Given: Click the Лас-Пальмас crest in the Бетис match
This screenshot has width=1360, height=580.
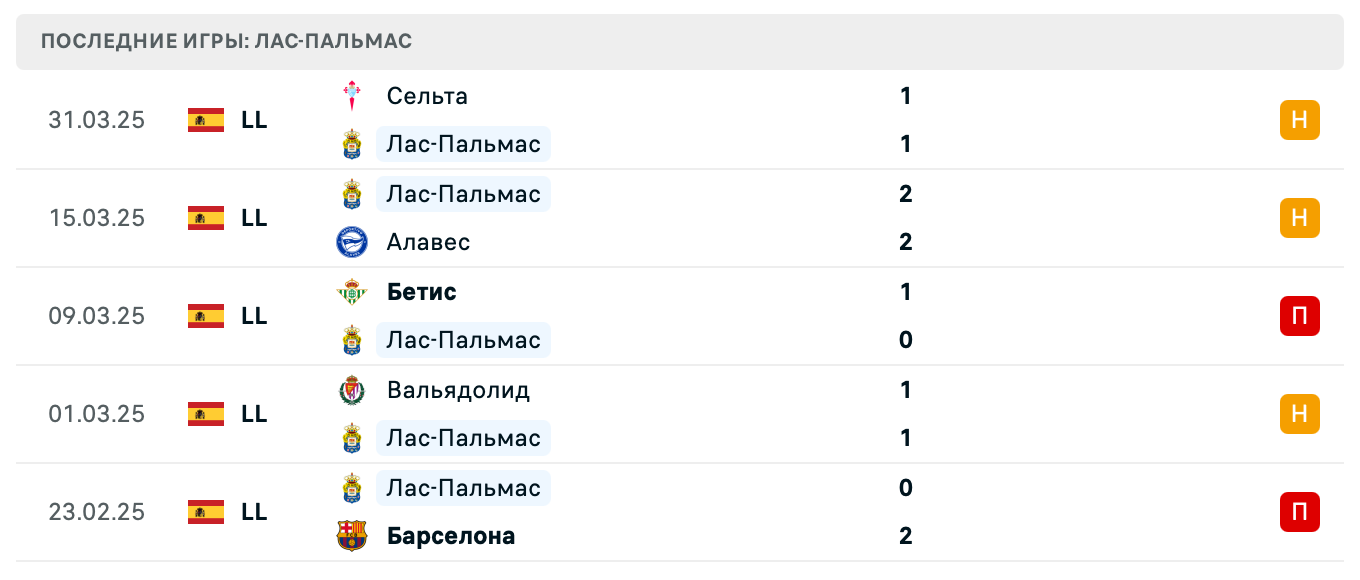Looking at the screenshot, I should 351,340.
